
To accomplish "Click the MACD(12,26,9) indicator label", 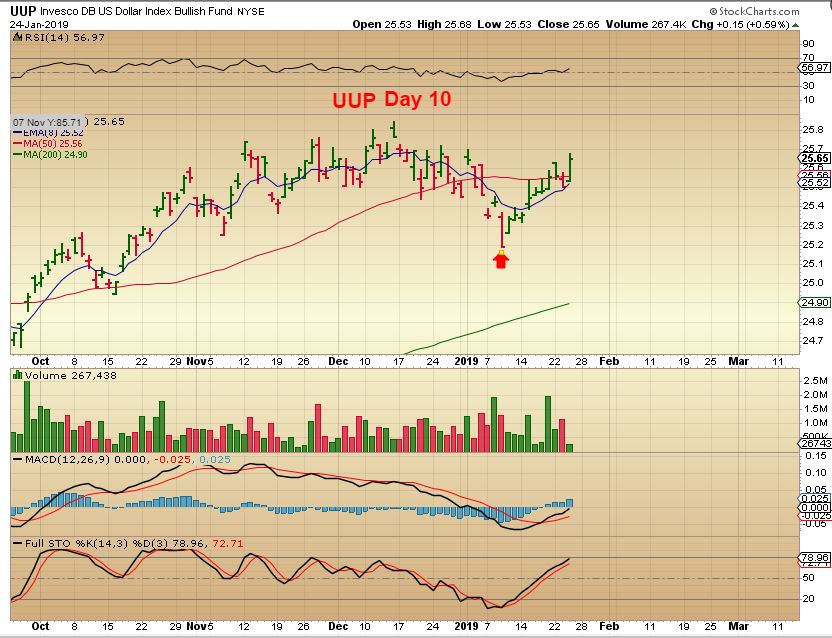I will [x=67, y=459].
